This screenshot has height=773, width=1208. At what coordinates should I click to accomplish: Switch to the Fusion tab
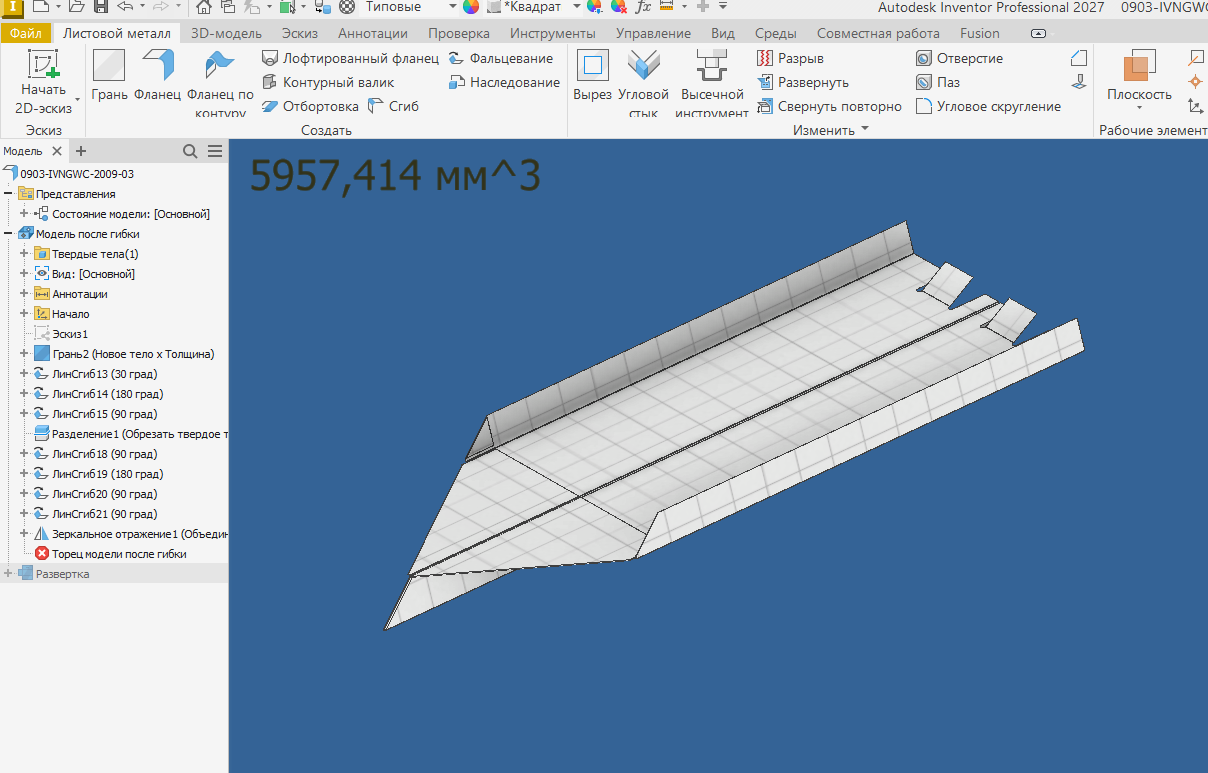tap(980, 33)
